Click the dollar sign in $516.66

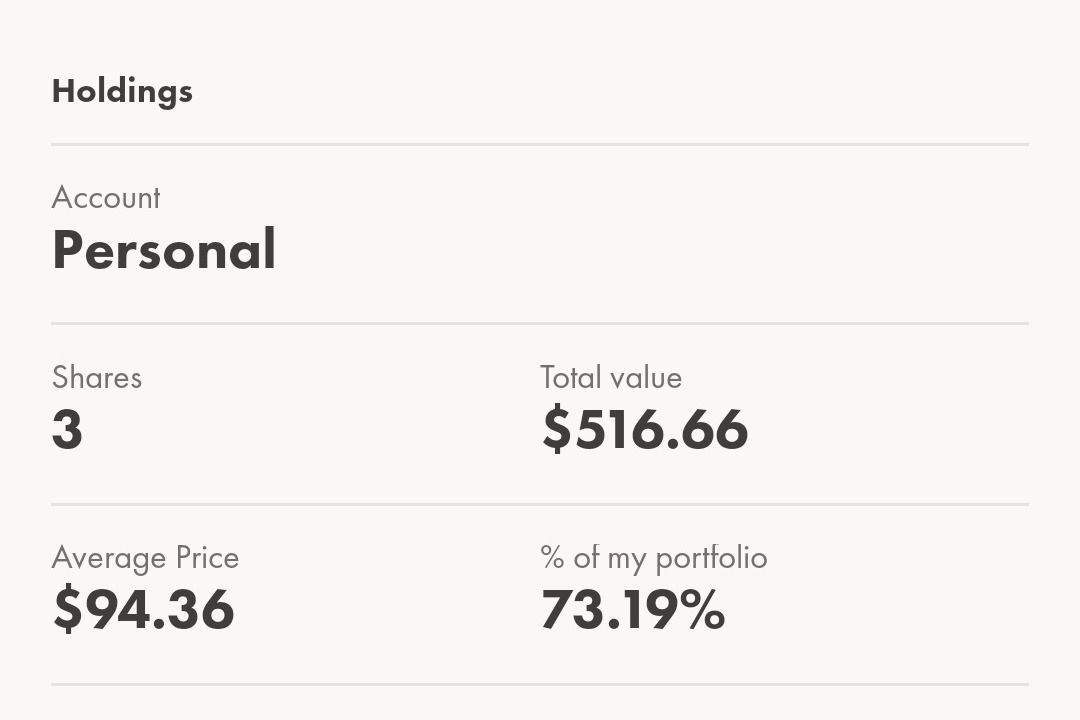pyautogui.click(x=557, y=429)
